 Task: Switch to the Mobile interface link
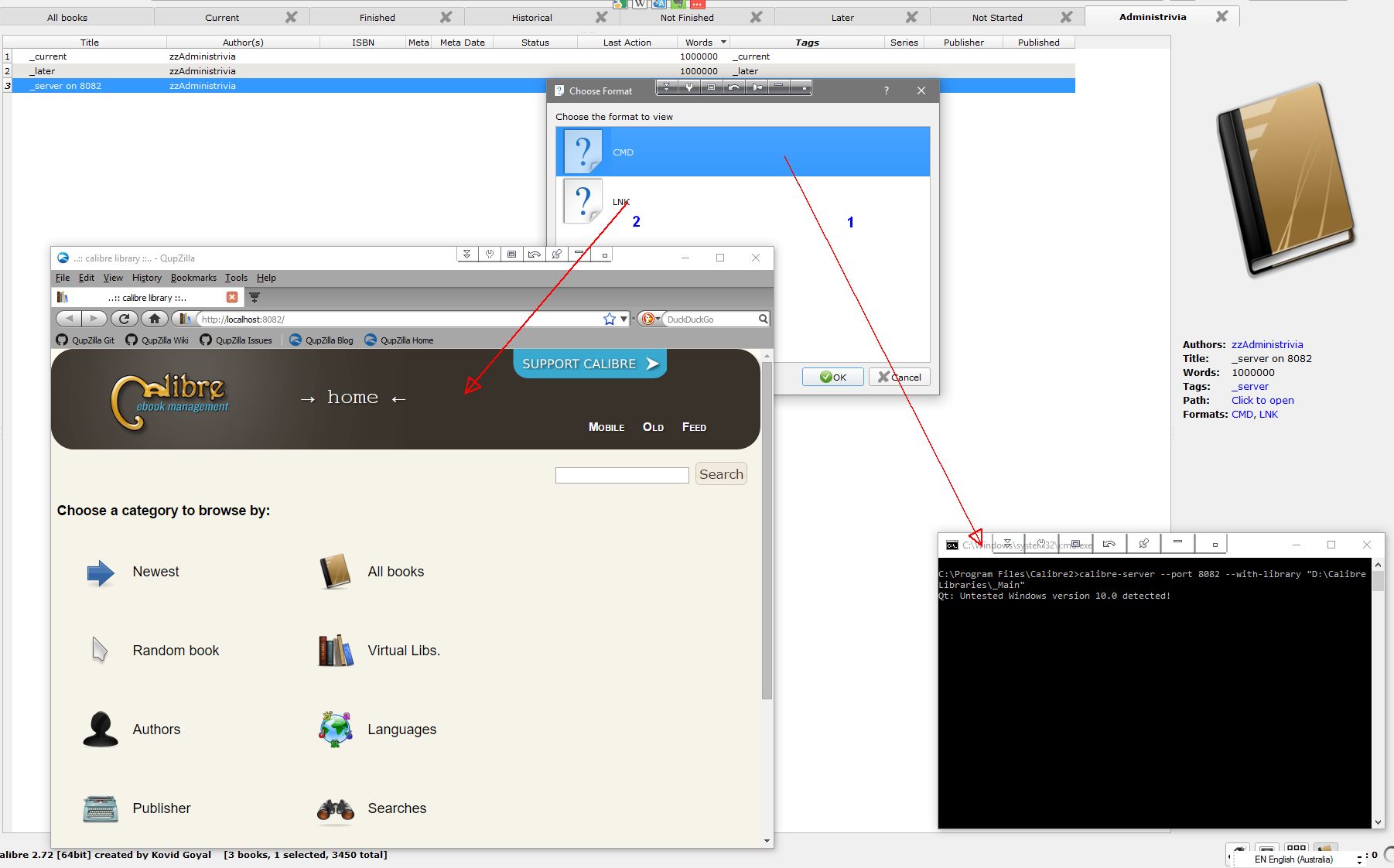tap(606, 427)
